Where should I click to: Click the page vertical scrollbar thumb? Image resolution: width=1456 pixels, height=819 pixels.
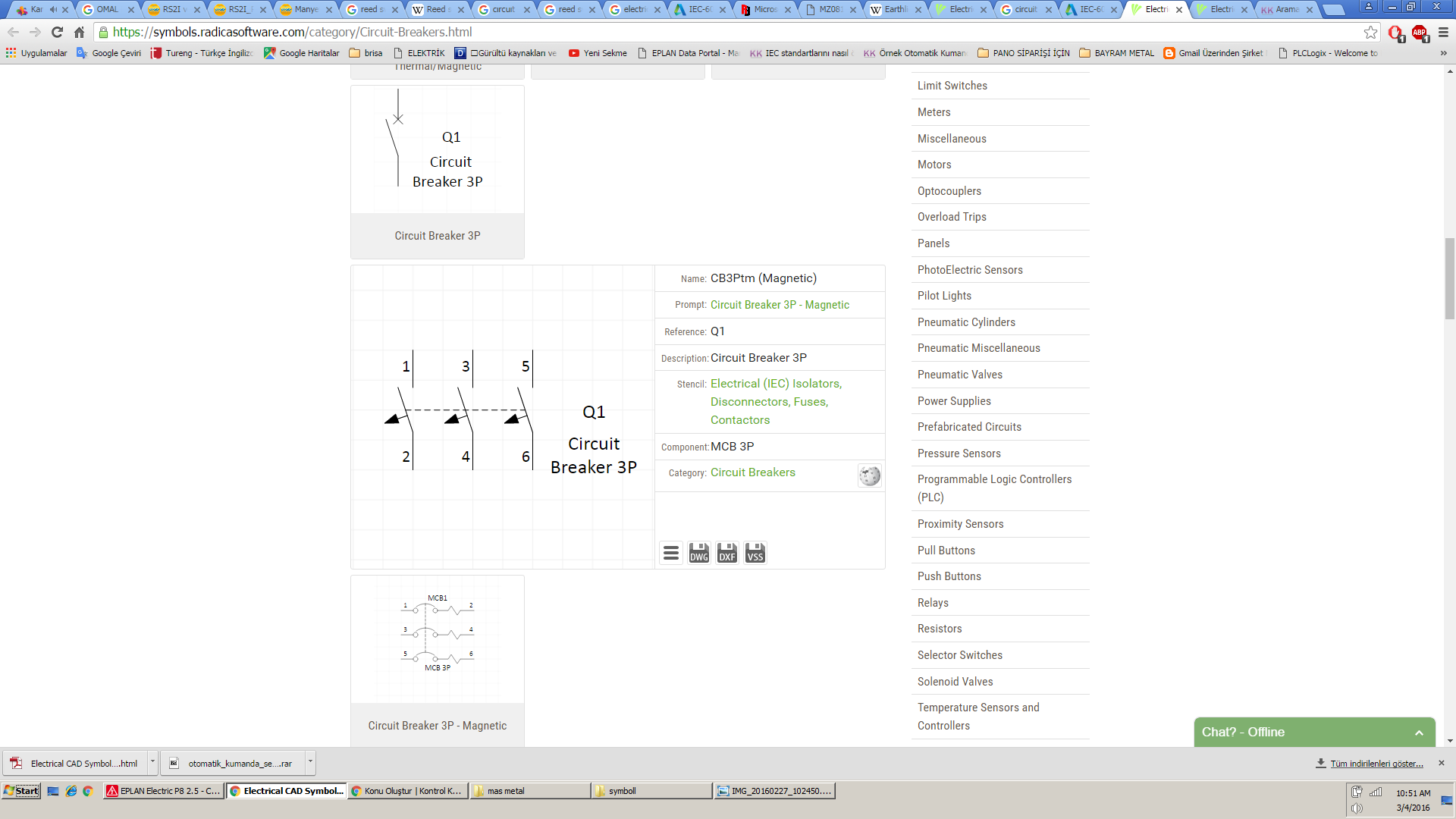(x=1450, y=278)
